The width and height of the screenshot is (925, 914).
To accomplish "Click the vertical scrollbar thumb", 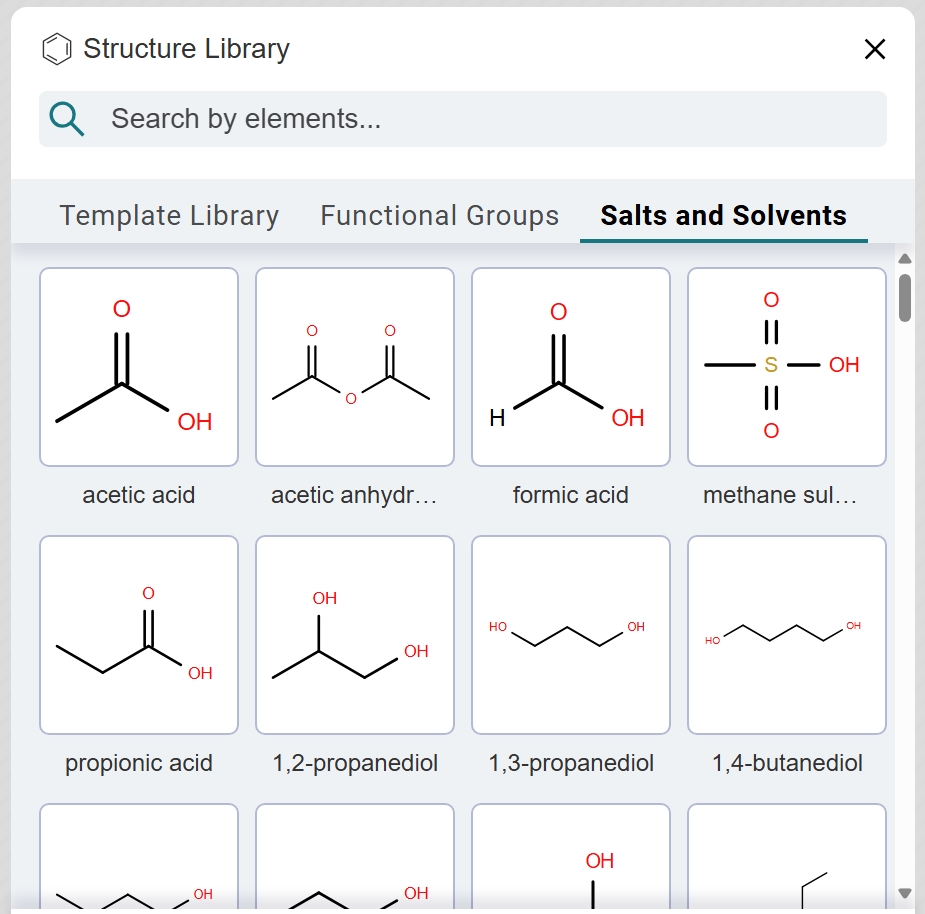I will (x=905, y=298).
